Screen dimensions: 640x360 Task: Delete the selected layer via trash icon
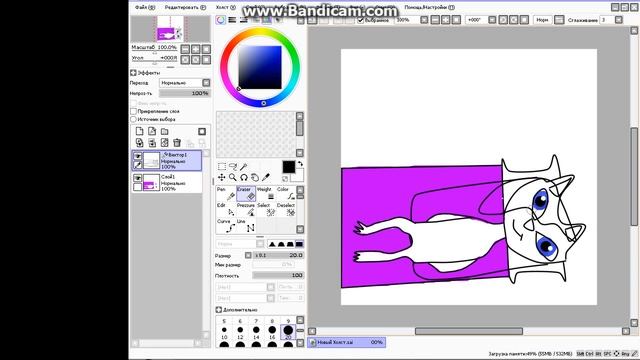pos(177,142)
